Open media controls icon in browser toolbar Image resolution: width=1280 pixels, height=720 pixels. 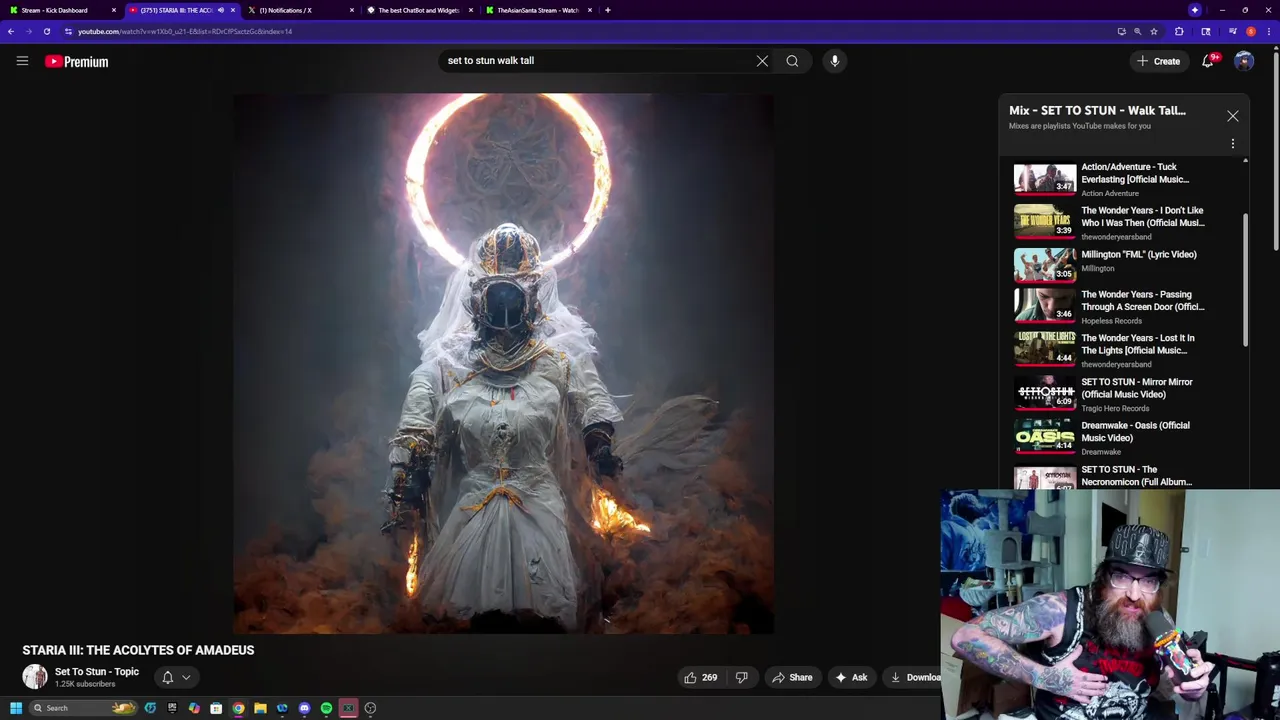(x=1232, y=31)
